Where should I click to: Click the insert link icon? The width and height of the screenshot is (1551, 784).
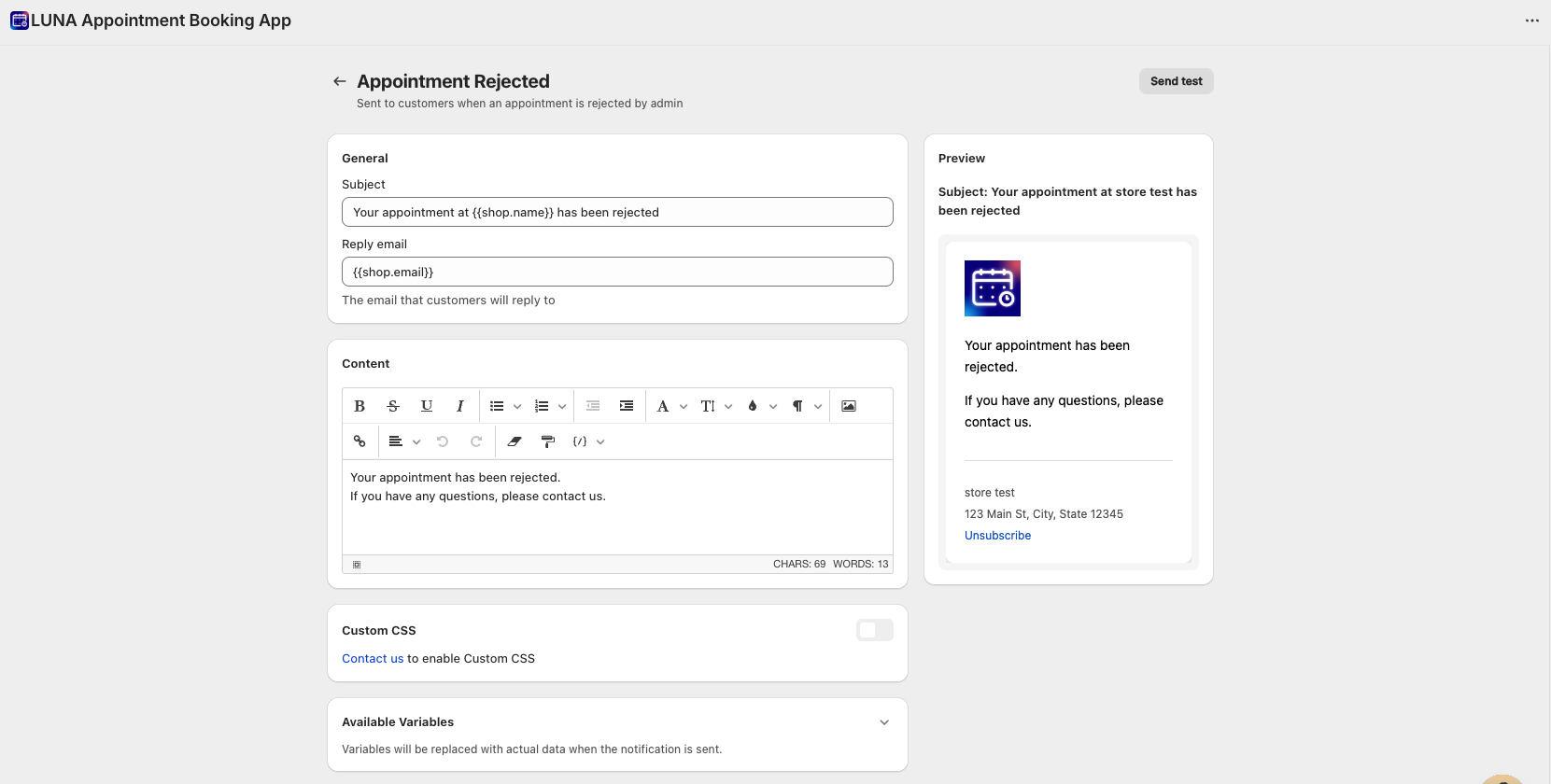pyautogui.click(x=360, y=441)
